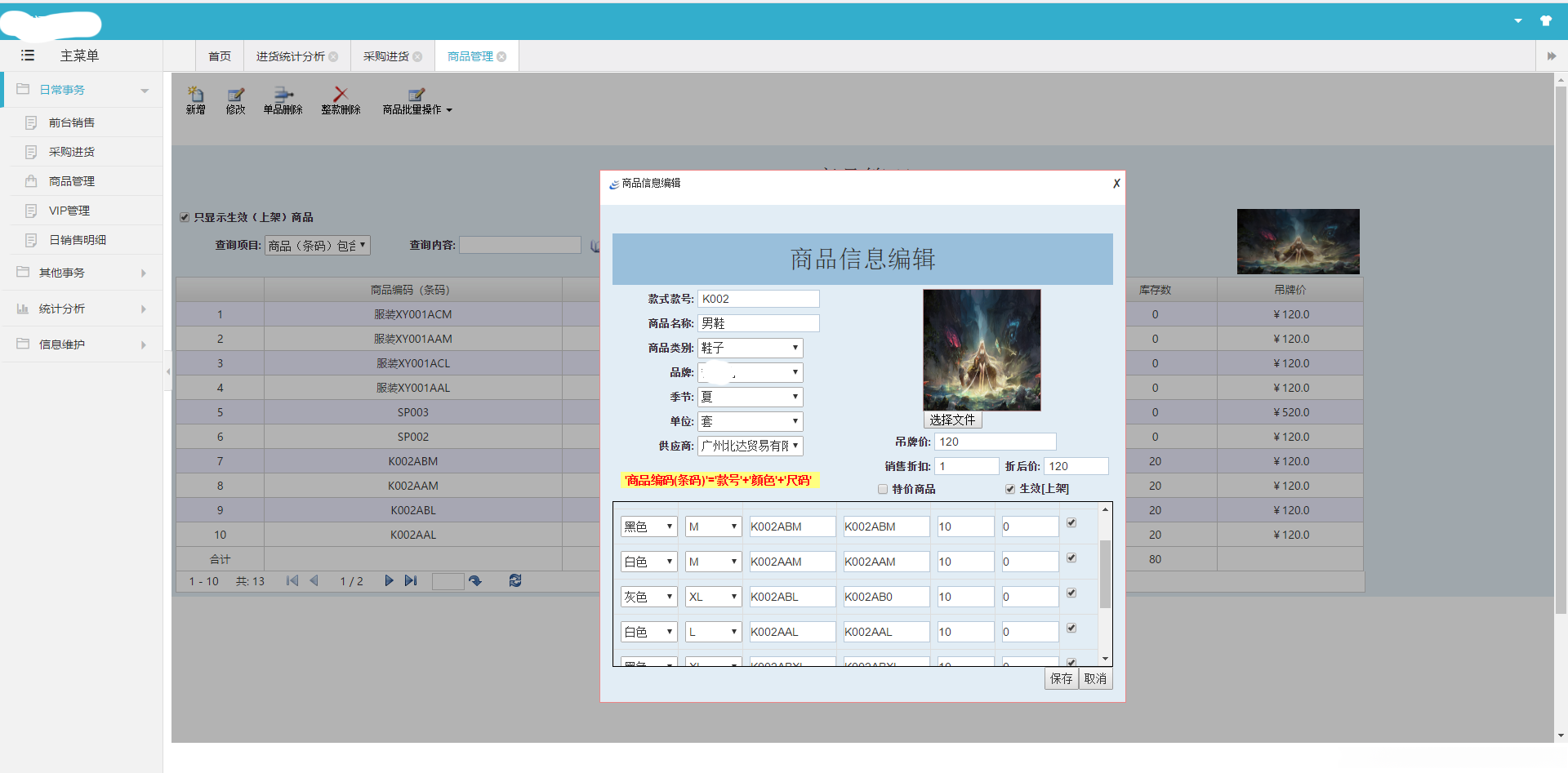This screenshot has width=1568, height=773.
Task: Click the 吊牌价 input field
Action: [x=996, y=442]
